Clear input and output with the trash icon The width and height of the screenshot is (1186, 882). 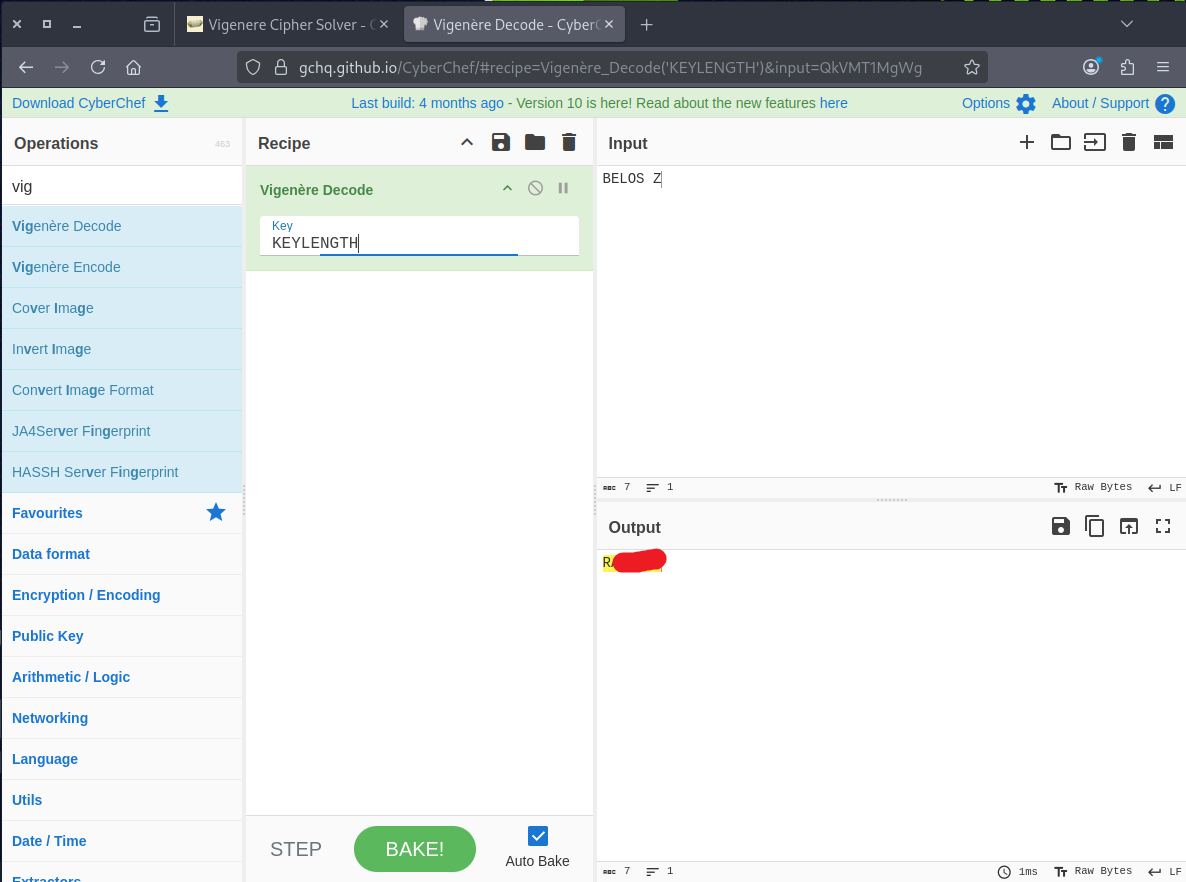click(x=1129, y=143)
